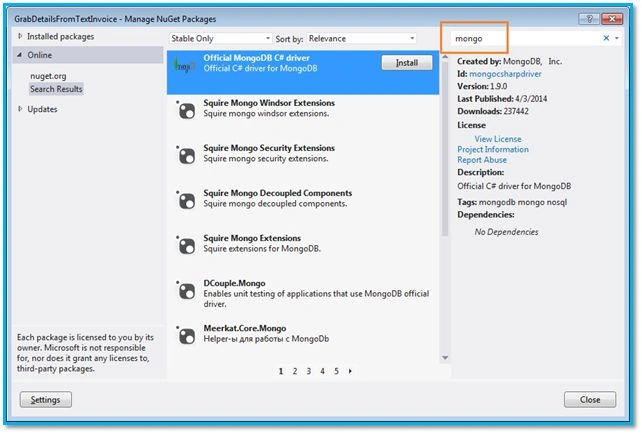Click the Squire Mongo Decoupled Components package icon
The width and height of the screenshot is (642, 434).
point(187,200)
